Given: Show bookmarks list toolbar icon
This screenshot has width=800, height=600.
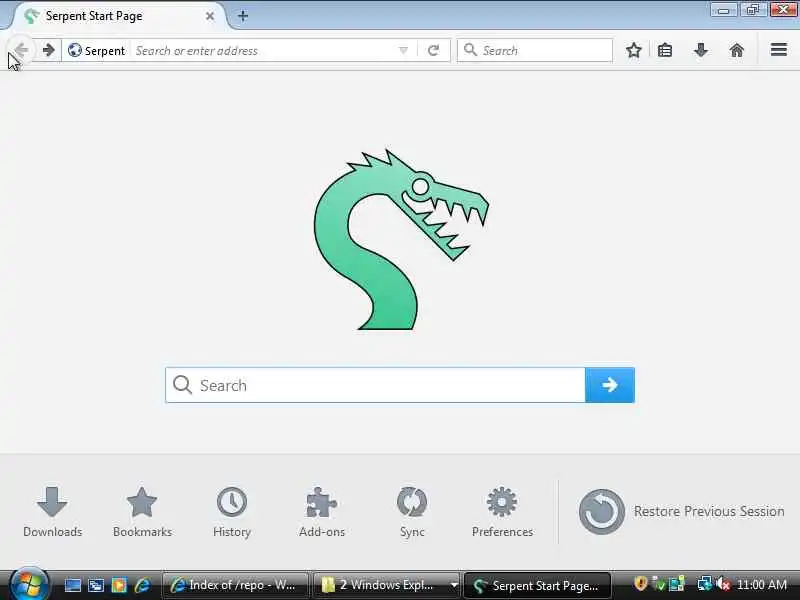Looking at the screenshot, I should click(x=665, y=50).
